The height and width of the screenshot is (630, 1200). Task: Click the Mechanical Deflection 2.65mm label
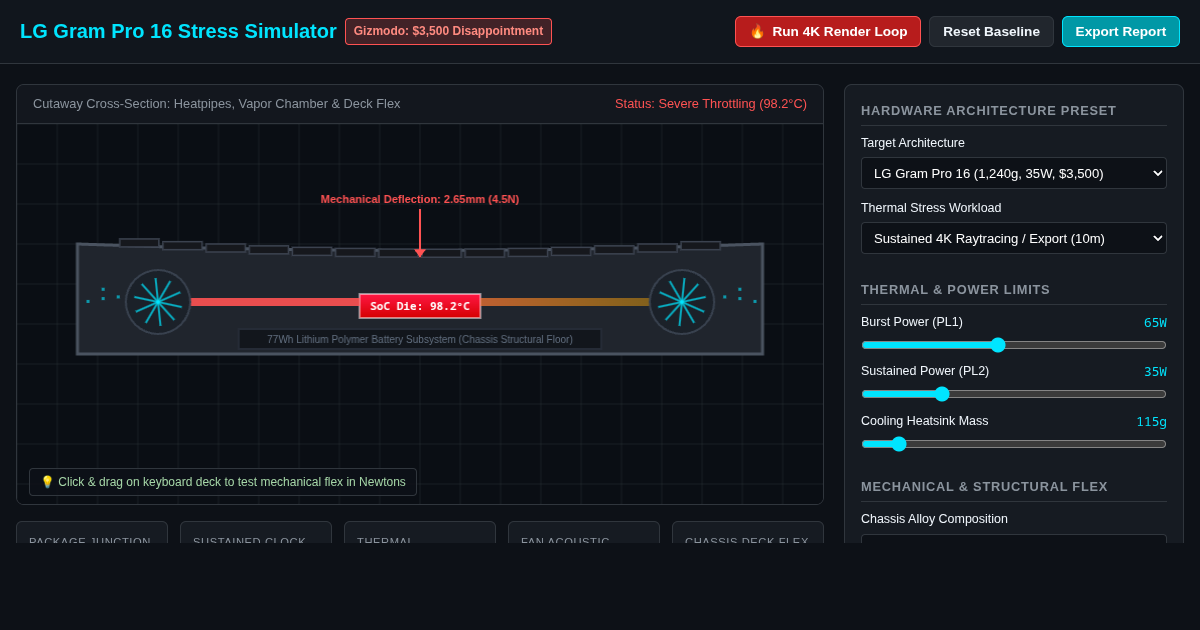click(x=420, y=199)
